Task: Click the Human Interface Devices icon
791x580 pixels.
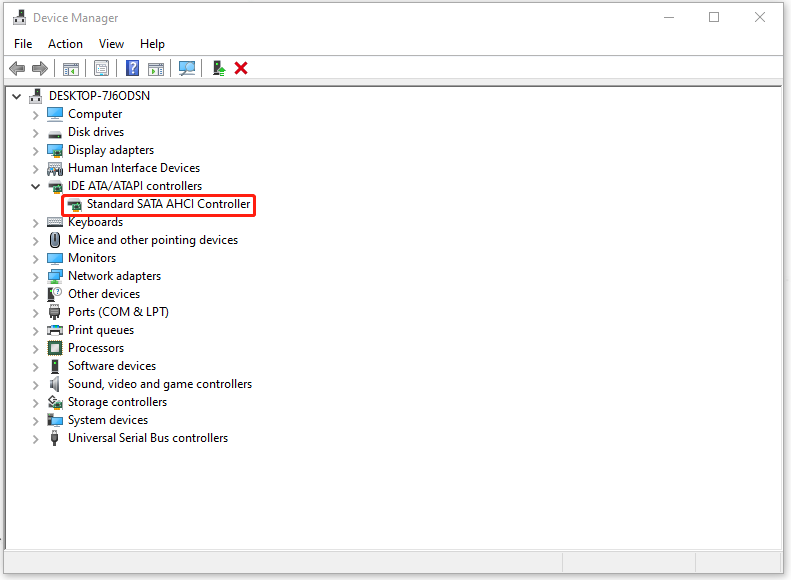Action: [x=55, y=168]
